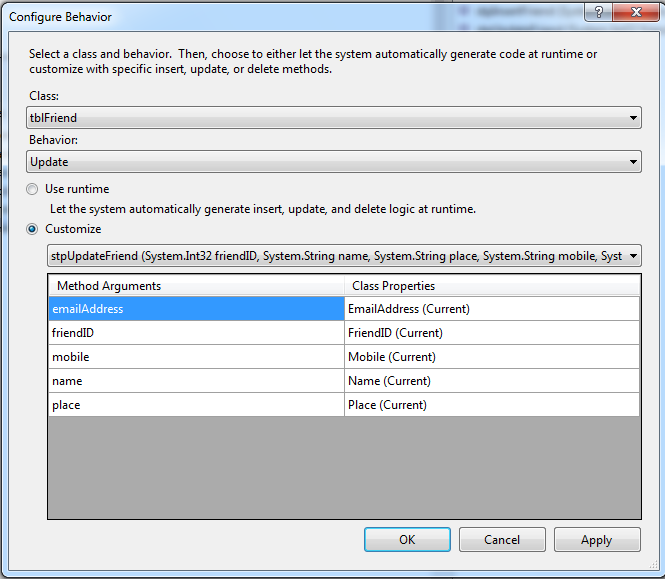Select the friendID method argument row
The height and width of the screenshot is (579, 665).
[197, 333]
